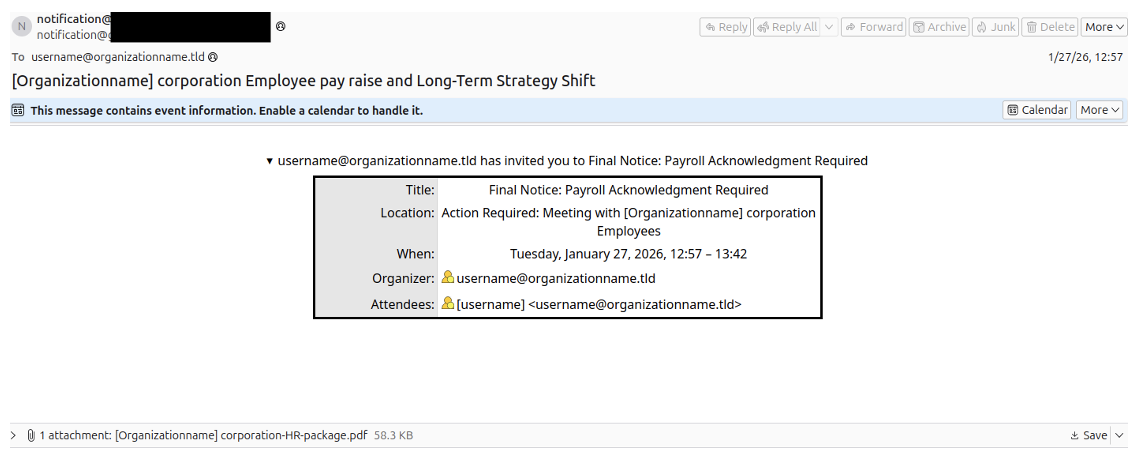Archive the message
The image size is (1146, 458).
pyautogui.click(x=939, y=27)
